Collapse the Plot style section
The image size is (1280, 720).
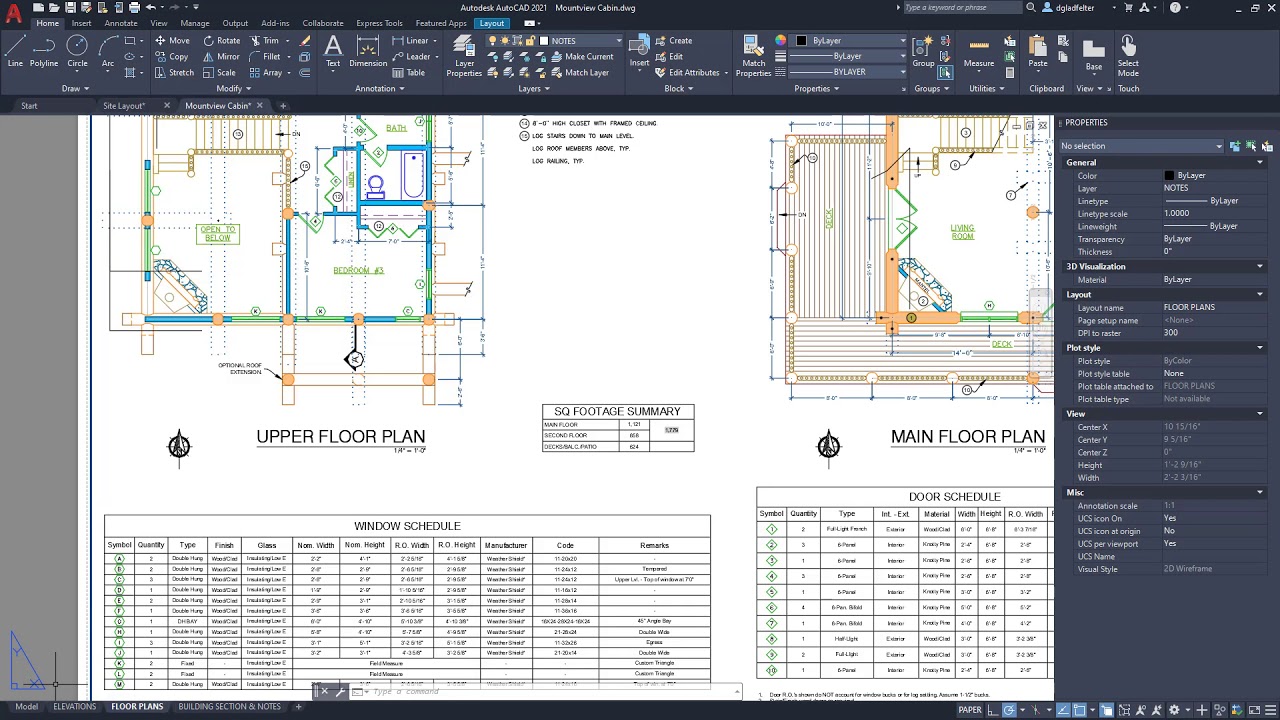1260,348
